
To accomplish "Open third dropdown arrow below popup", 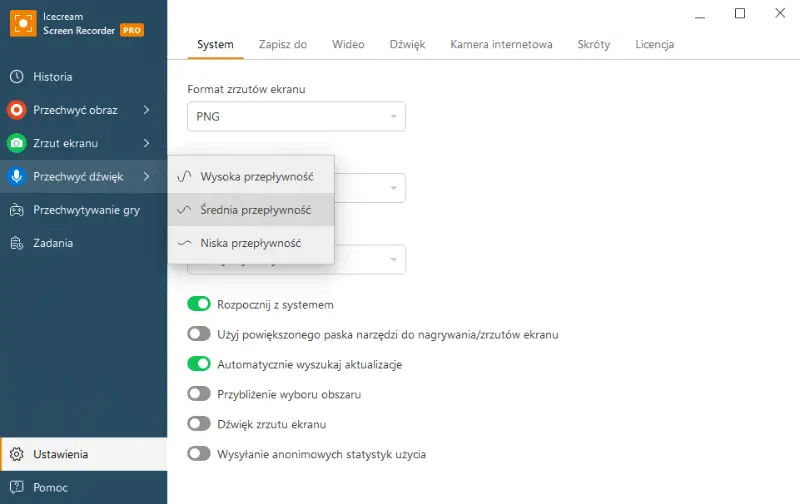I will [393, 260].
